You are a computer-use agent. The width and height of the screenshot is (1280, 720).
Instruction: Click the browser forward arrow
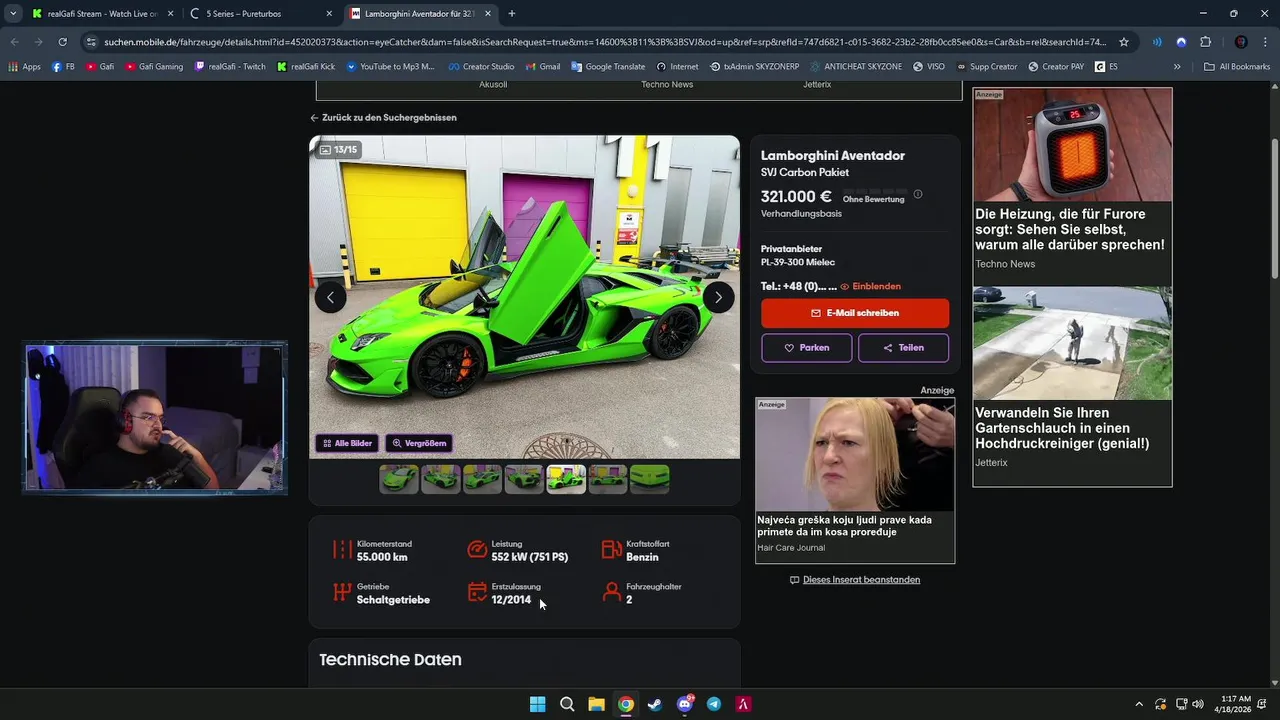(x=38, y=42)
